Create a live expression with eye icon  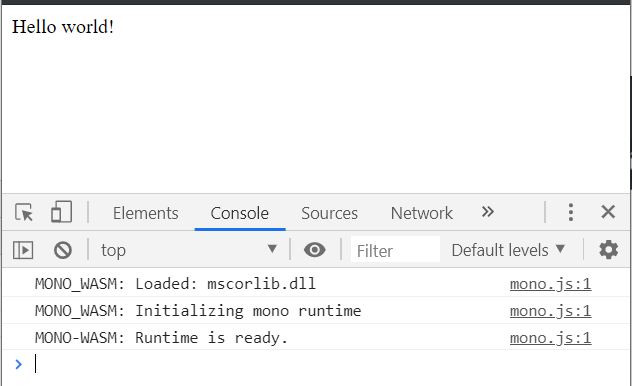click(x=314, y=250)
